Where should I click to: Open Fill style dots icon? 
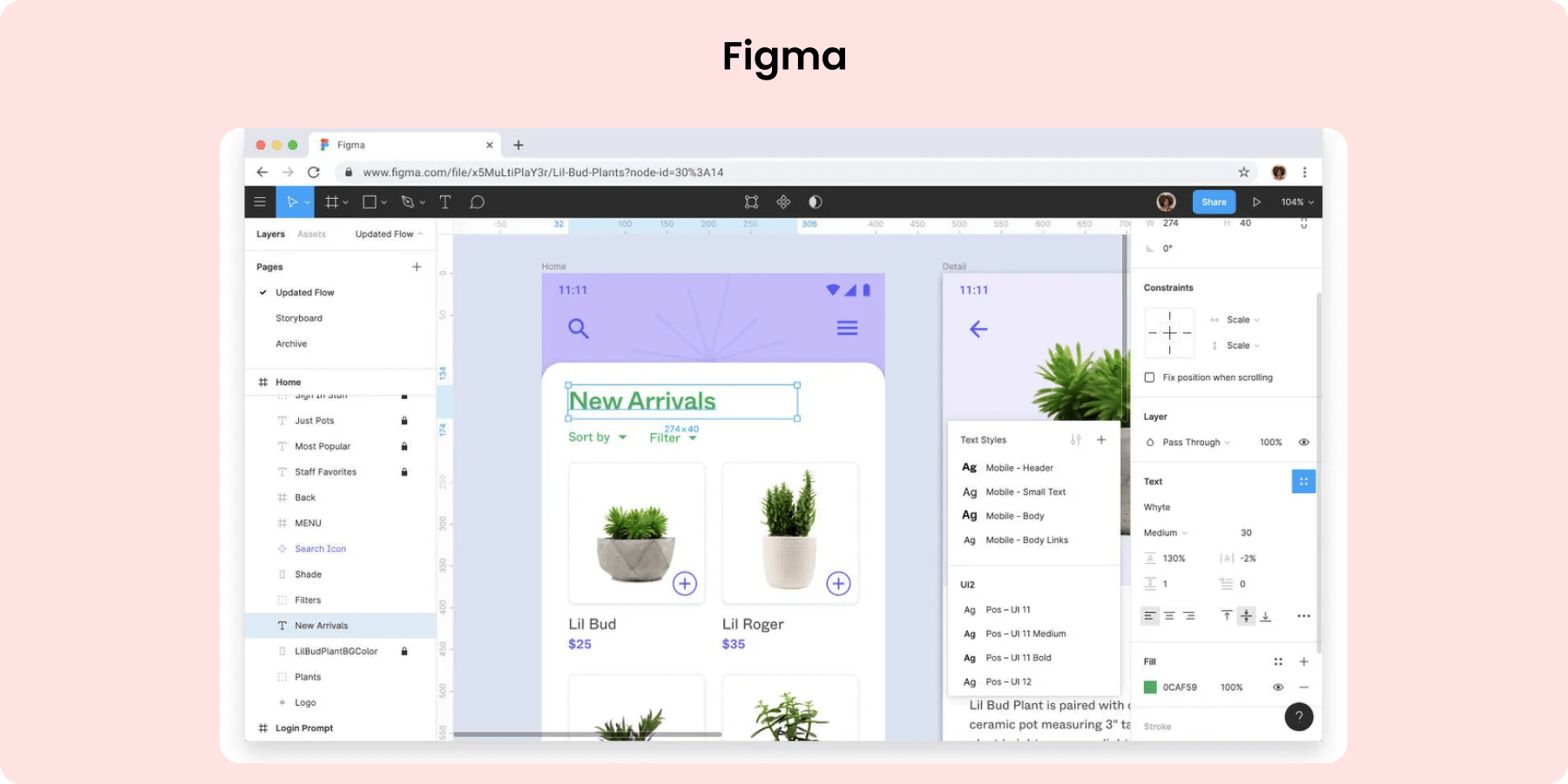click(1278, 661)
